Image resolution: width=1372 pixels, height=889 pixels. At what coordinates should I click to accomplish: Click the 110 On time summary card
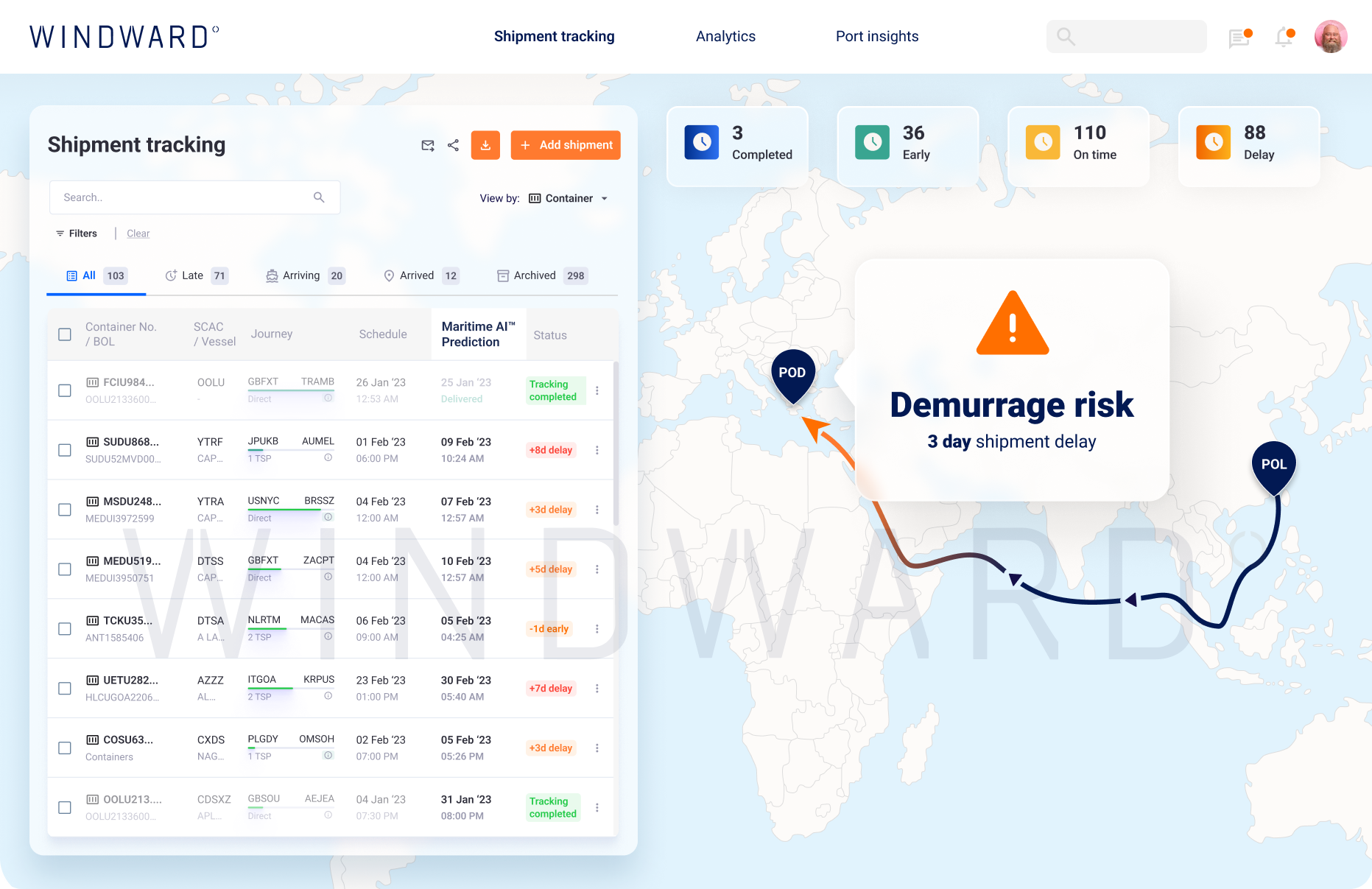coord(1078,146)
